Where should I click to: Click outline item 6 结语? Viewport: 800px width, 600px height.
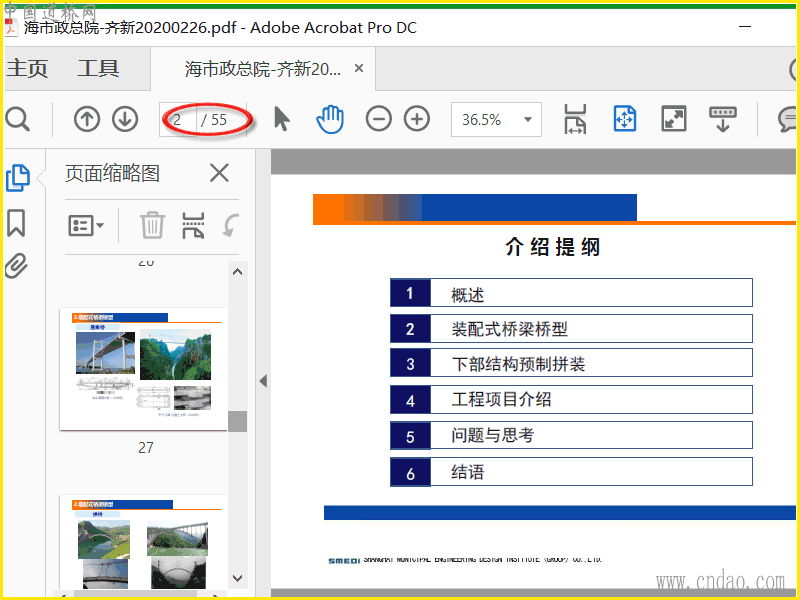[x=571, y=472]
